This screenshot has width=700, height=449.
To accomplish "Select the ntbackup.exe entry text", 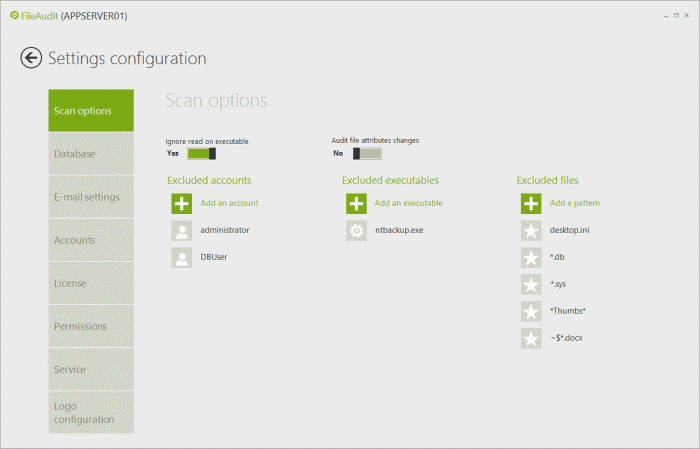I will click(399, 230).
